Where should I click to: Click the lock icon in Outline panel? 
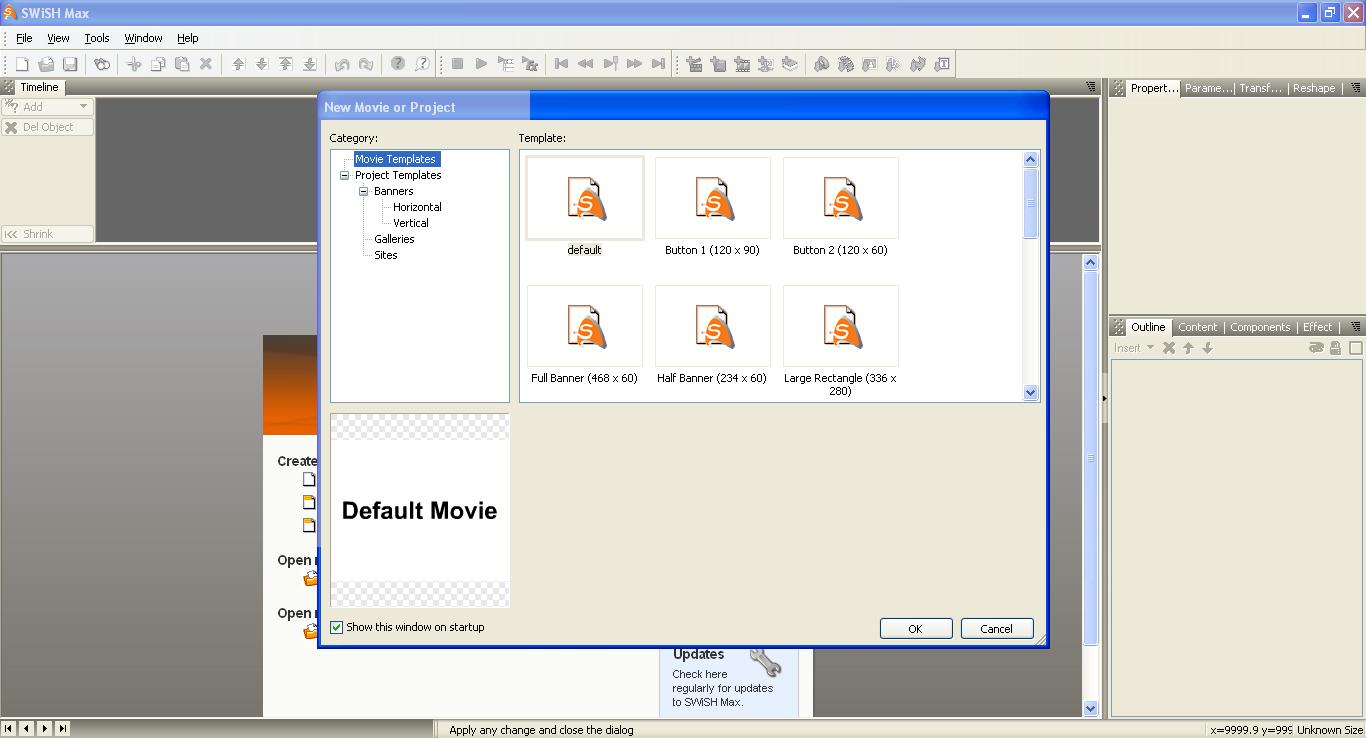click(x=1335, y=348)
